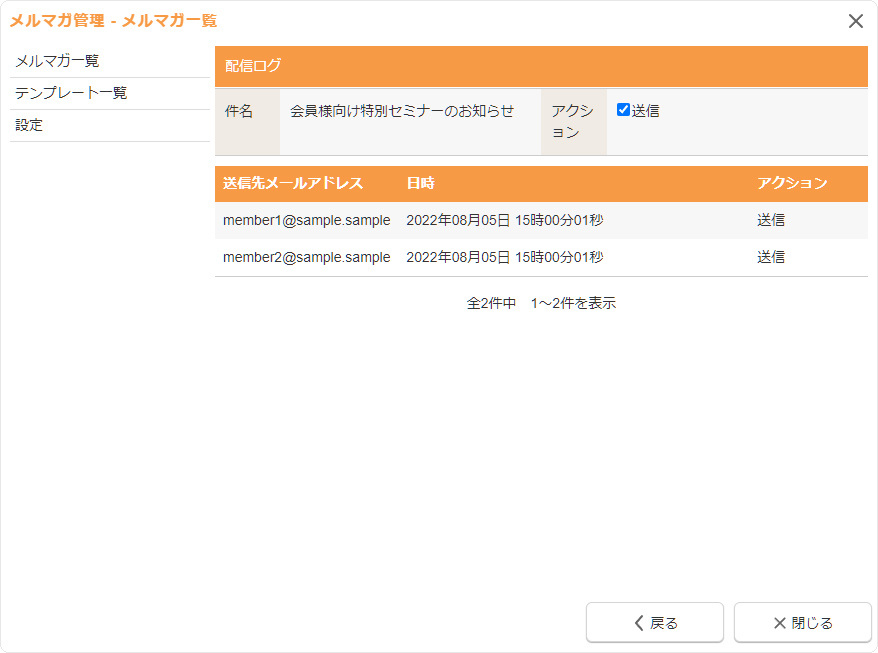Click the アクション column header in the table
Screen dimensions: 878x653
(x=792, y=183)
